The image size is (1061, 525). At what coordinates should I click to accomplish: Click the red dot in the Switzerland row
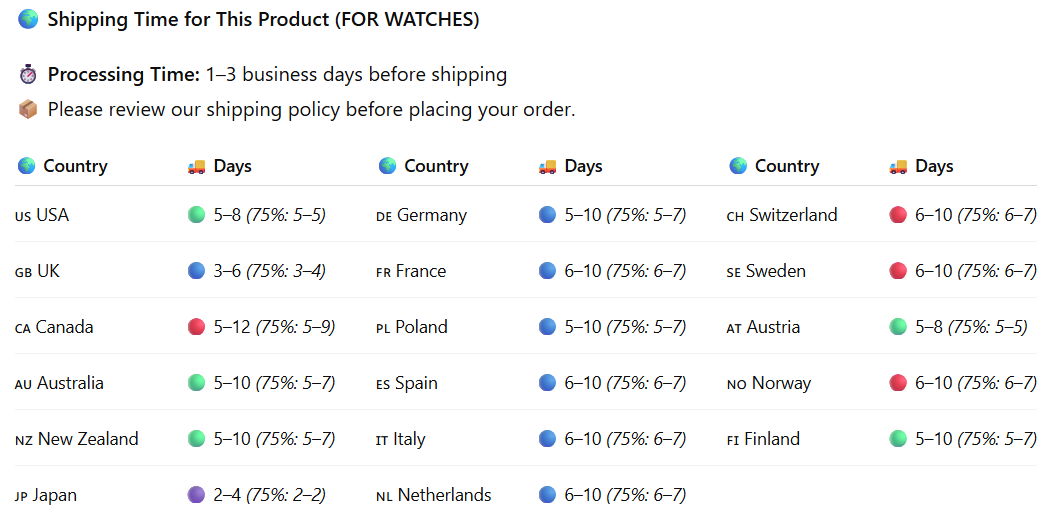point(898,214)
